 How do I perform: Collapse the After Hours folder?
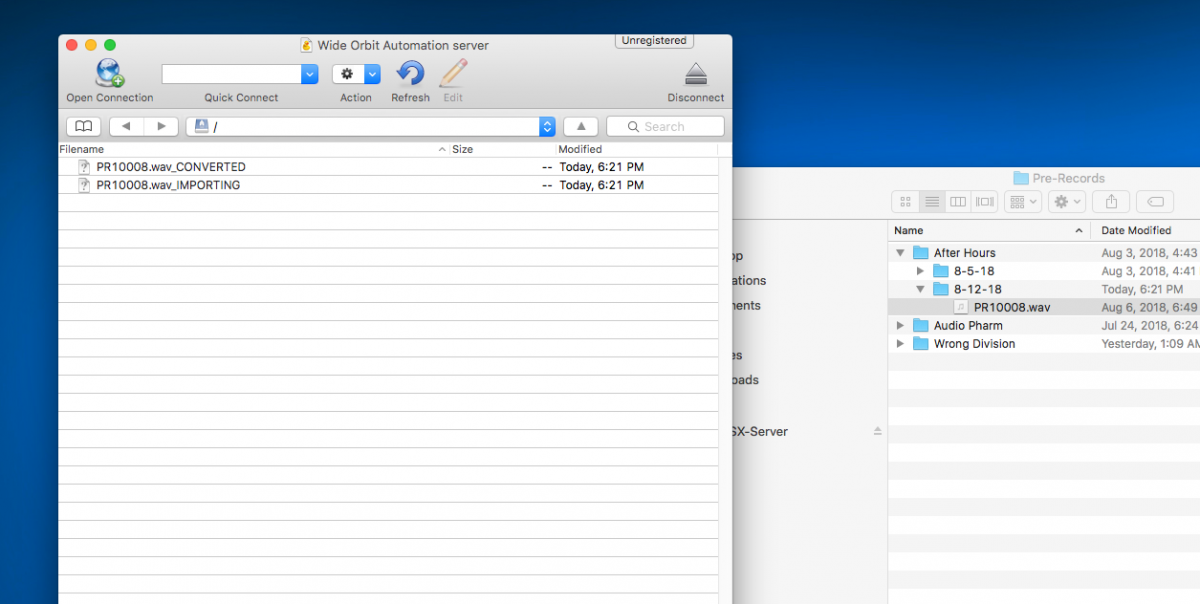(x=900, y=253)
